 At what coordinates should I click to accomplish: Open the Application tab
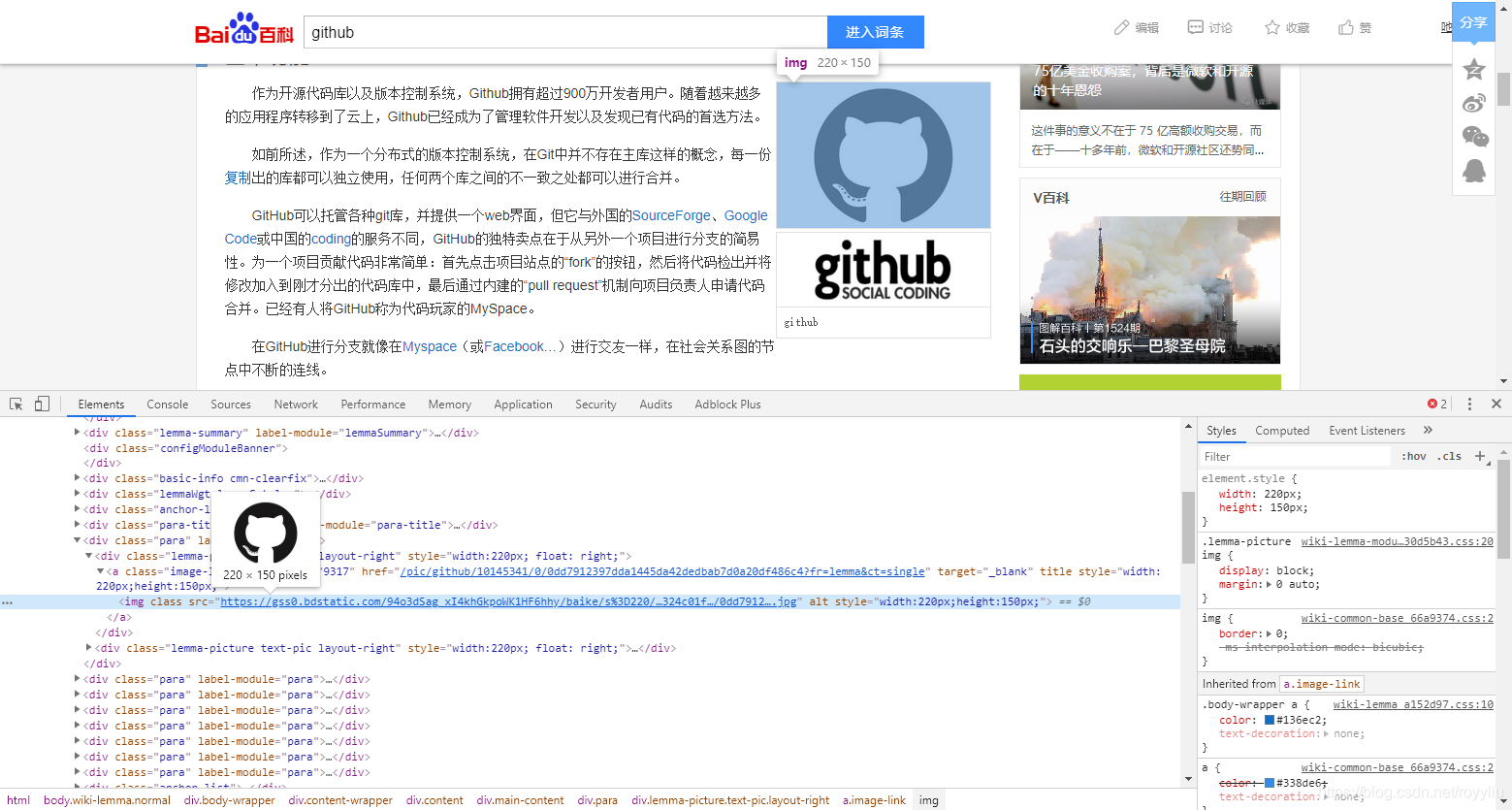[524, 405]
